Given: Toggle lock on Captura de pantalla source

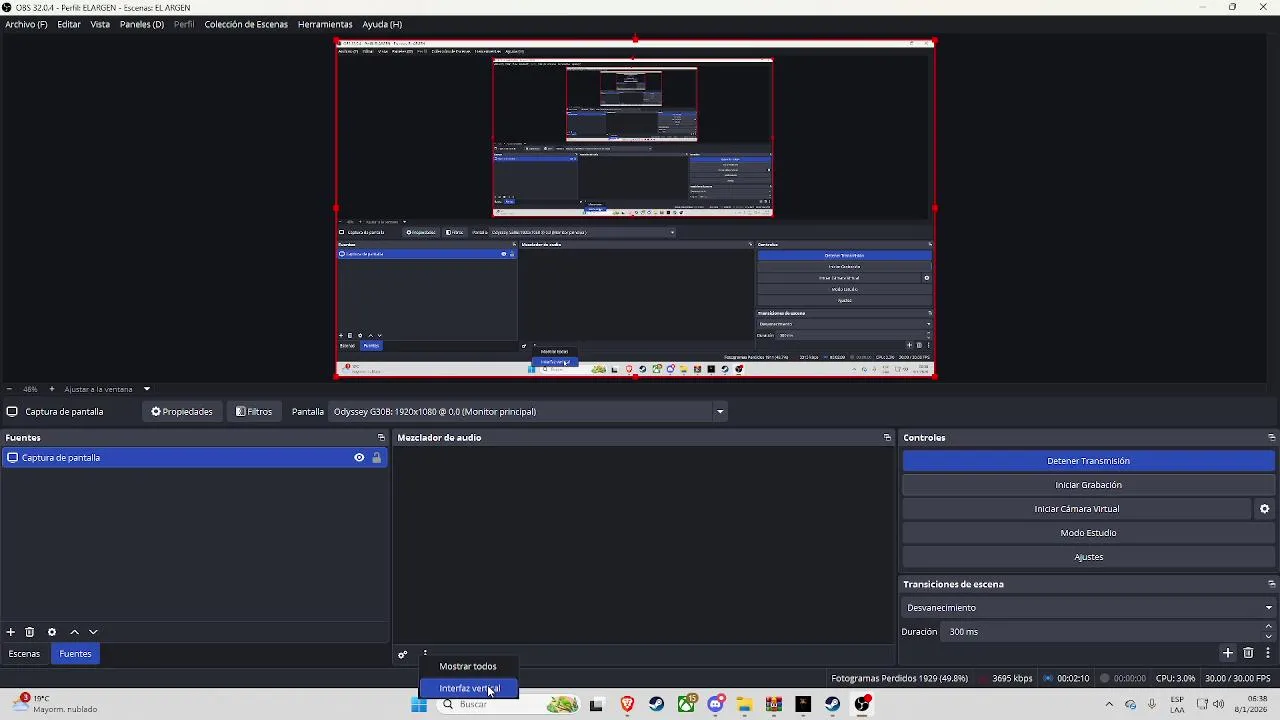Looking at the screenshot, I should (x=377, y=458).
